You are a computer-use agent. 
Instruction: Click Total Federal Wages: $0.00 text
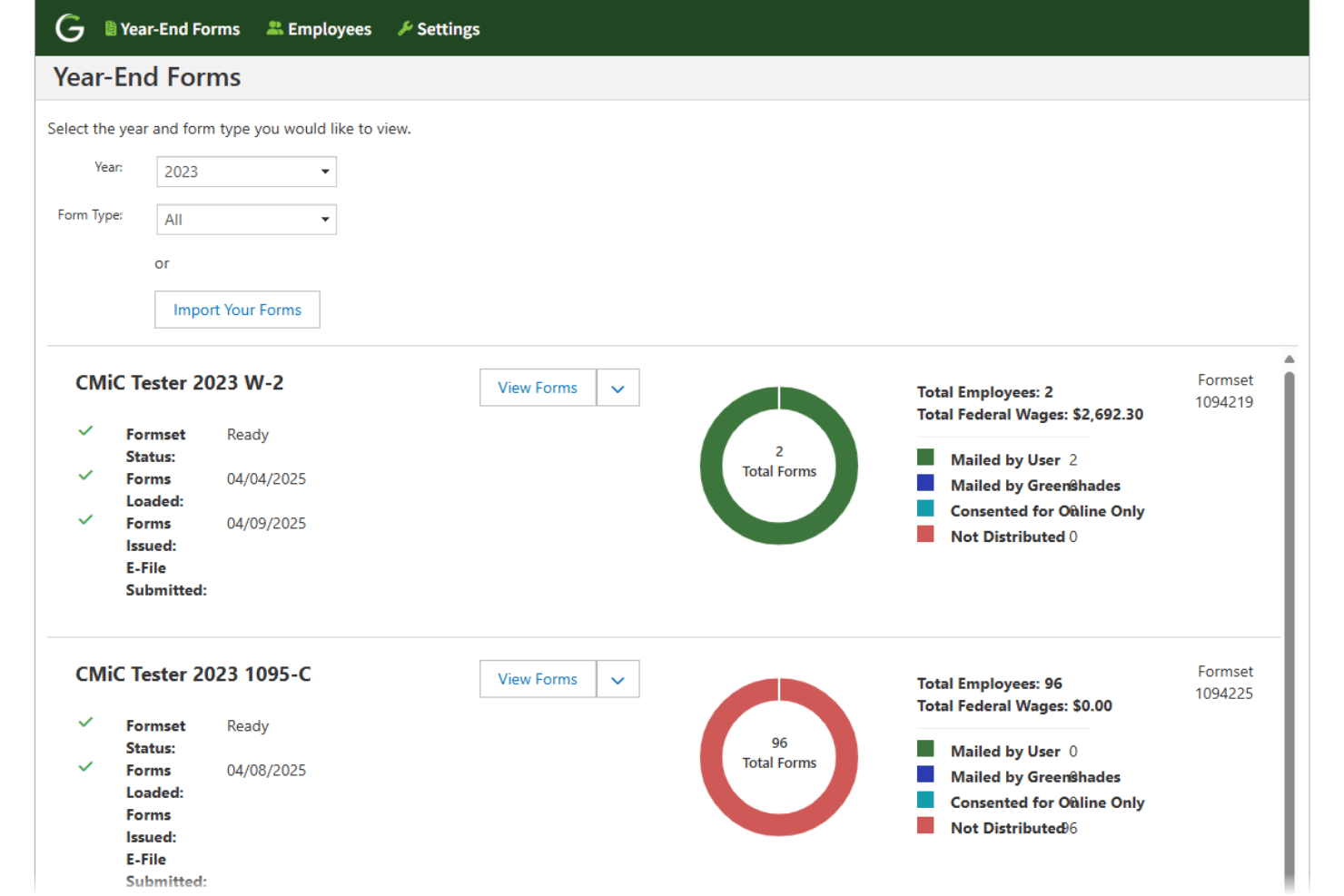click(1014, 706)
